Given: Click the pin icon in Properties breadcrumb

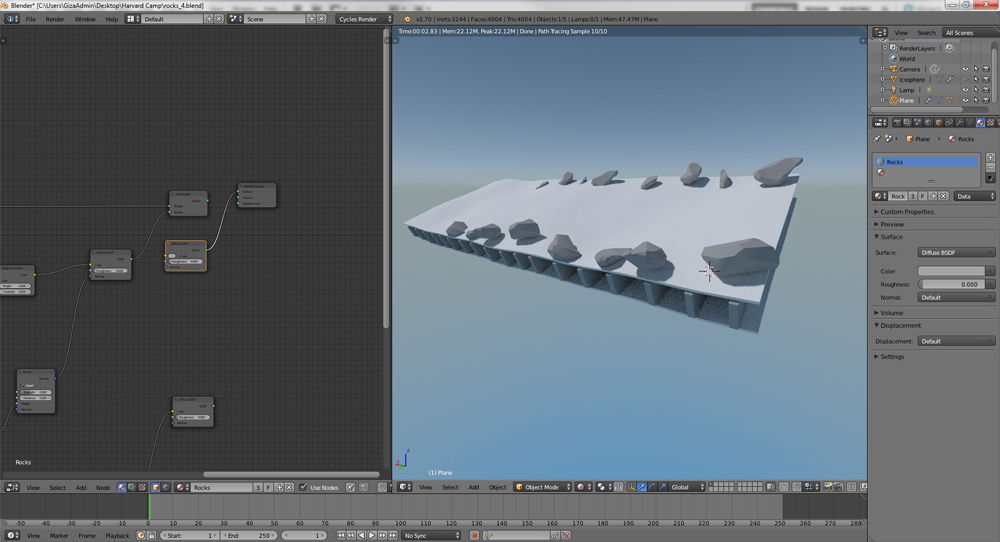Looking at the screenshot, I should pos(877,138).
